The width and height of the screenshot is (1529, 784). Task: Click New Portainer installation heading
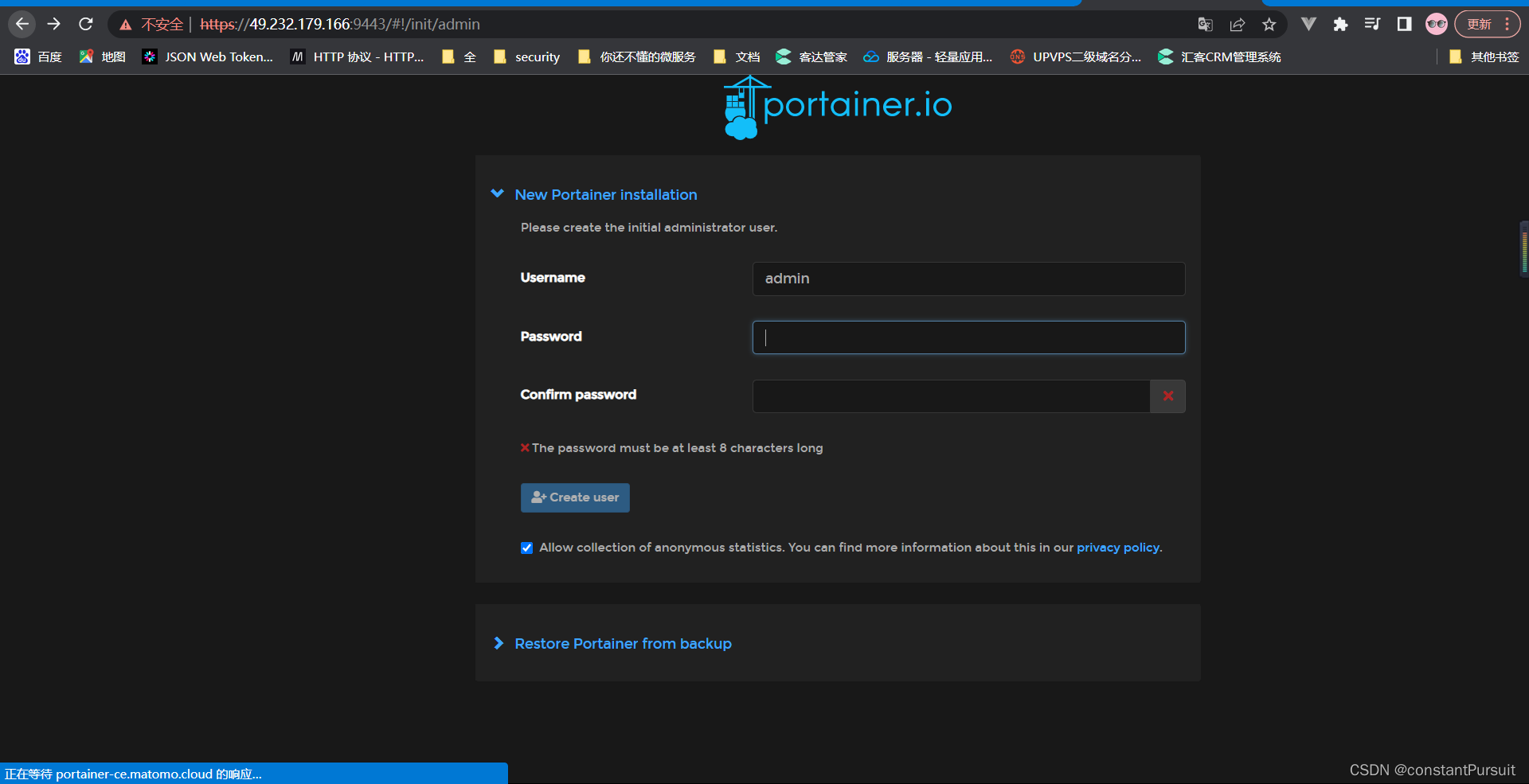pyautogui.click(x=606, y=194)
